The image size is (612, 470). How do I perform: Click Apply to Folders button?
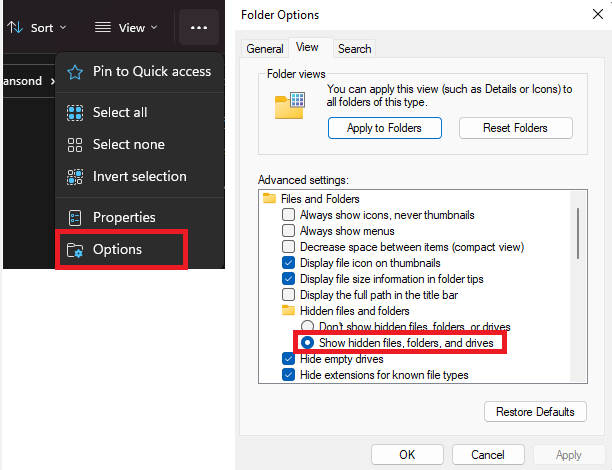(384, 128)
